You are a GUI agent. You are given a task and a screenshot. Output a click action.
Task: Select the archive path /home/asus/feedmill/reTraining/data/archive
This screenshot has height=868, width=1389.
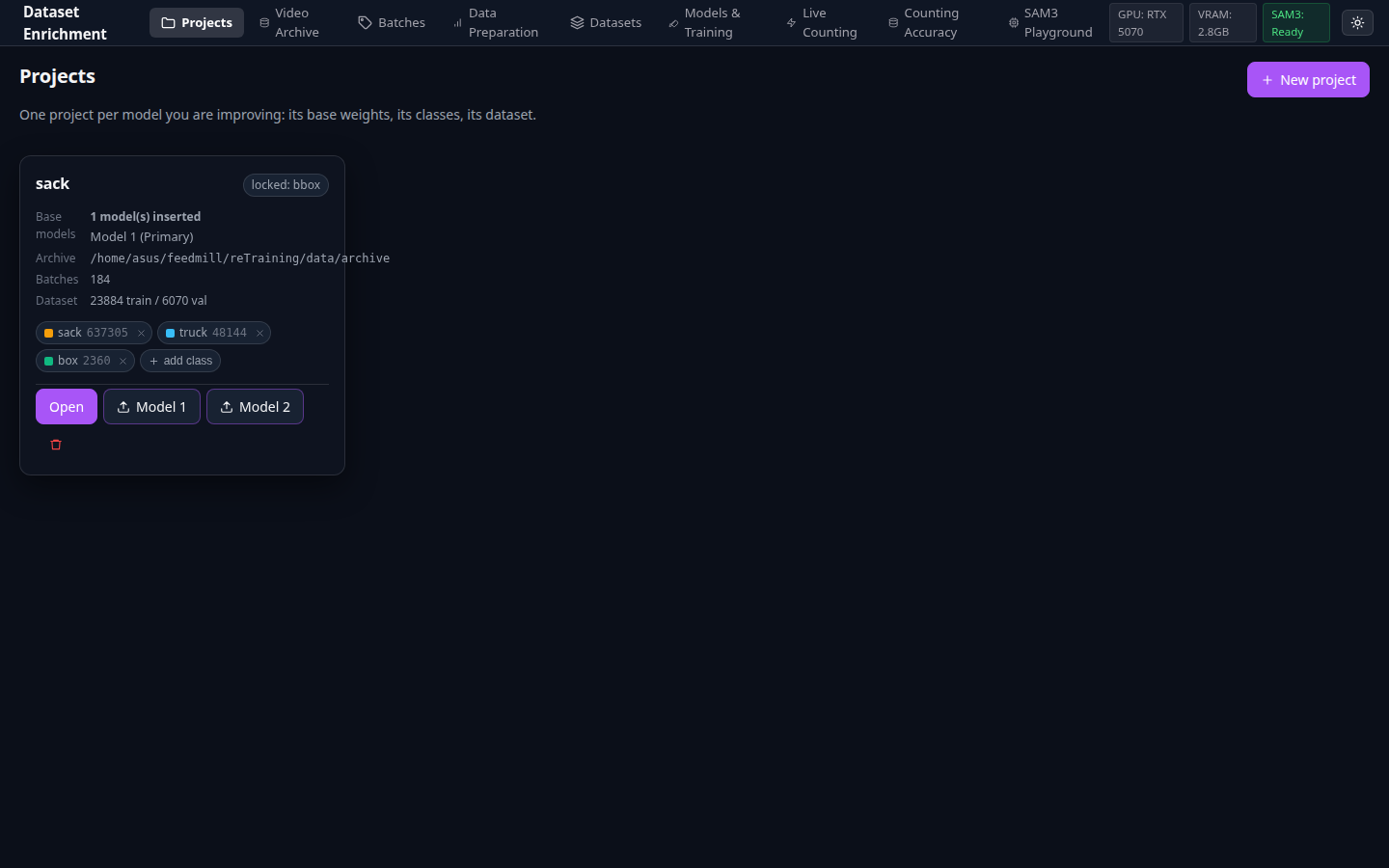pos(240,258)
